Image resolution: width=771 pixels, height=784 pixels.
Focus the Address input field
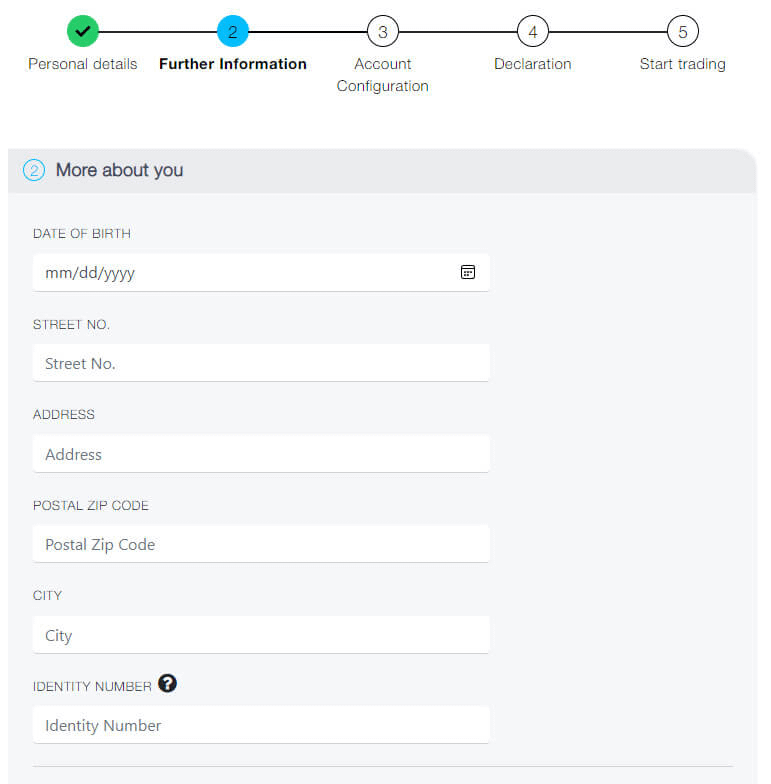click(x=260, y=454)
